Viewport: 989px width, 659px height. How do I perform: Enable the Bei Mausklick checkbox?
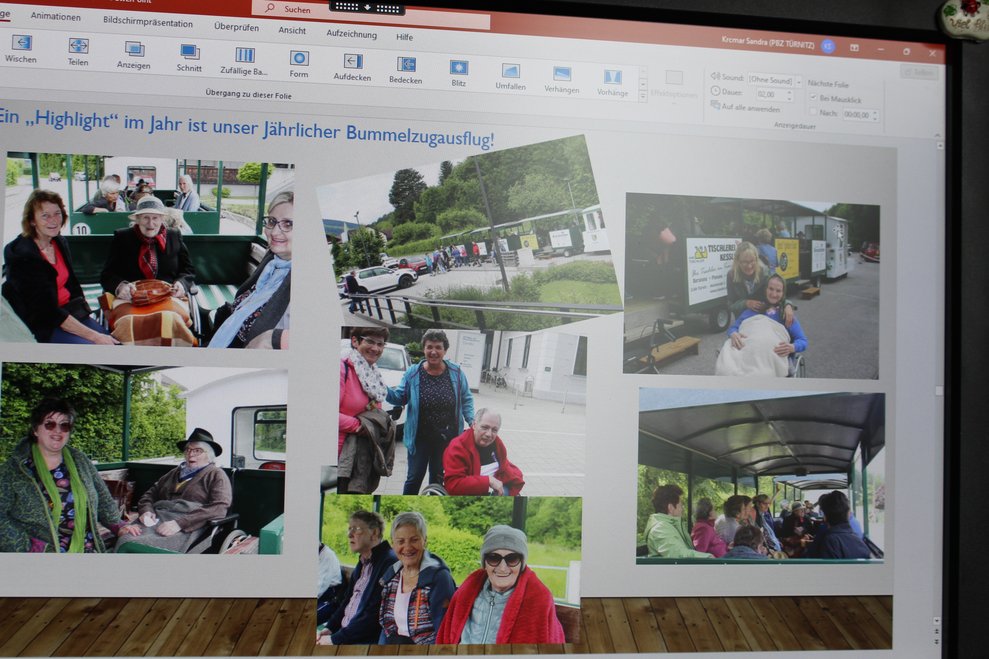point(814,98)
